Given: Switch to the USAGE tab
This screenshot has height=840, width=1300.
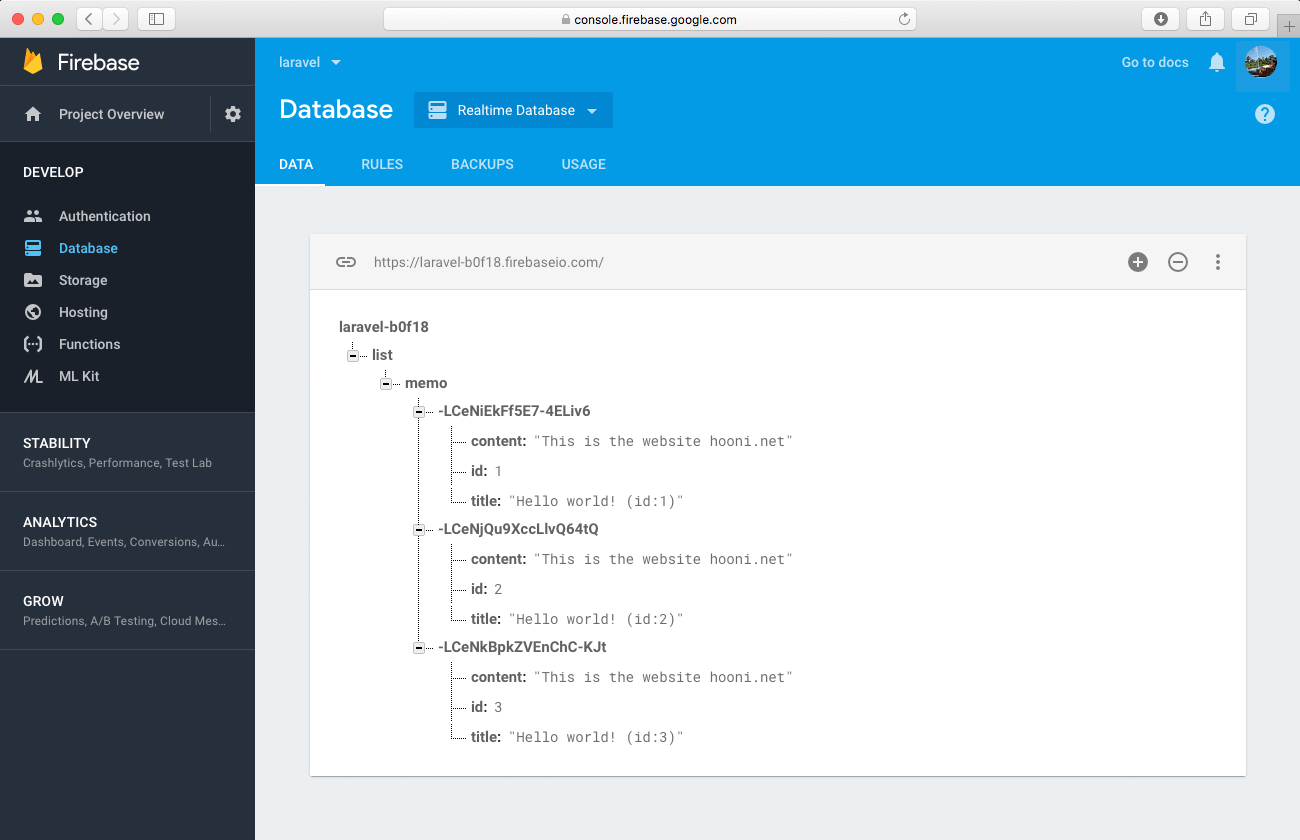Looking at the screenshot, I should [584, 164].
